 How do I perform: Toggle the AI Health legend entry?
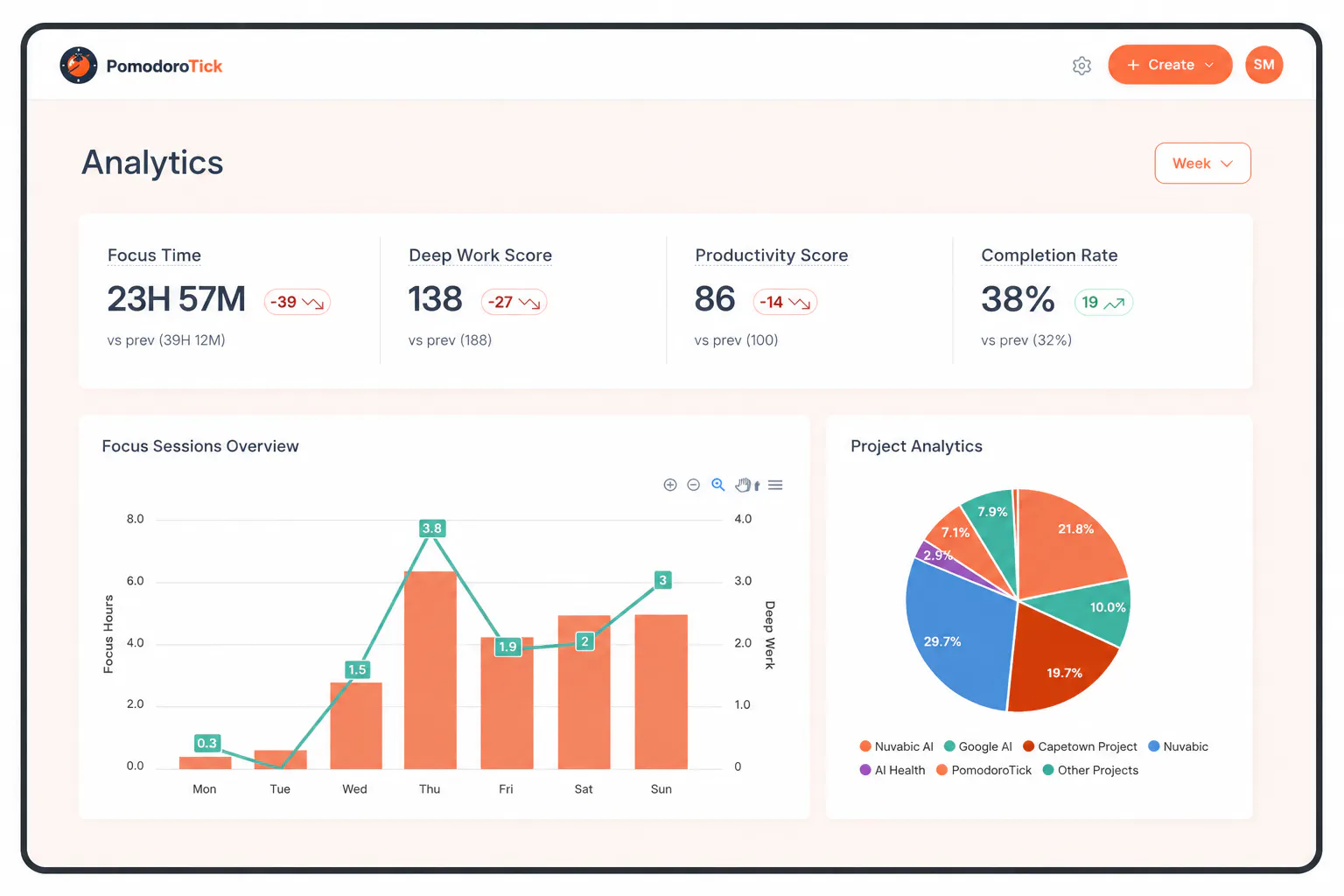[x=892, y=770]
